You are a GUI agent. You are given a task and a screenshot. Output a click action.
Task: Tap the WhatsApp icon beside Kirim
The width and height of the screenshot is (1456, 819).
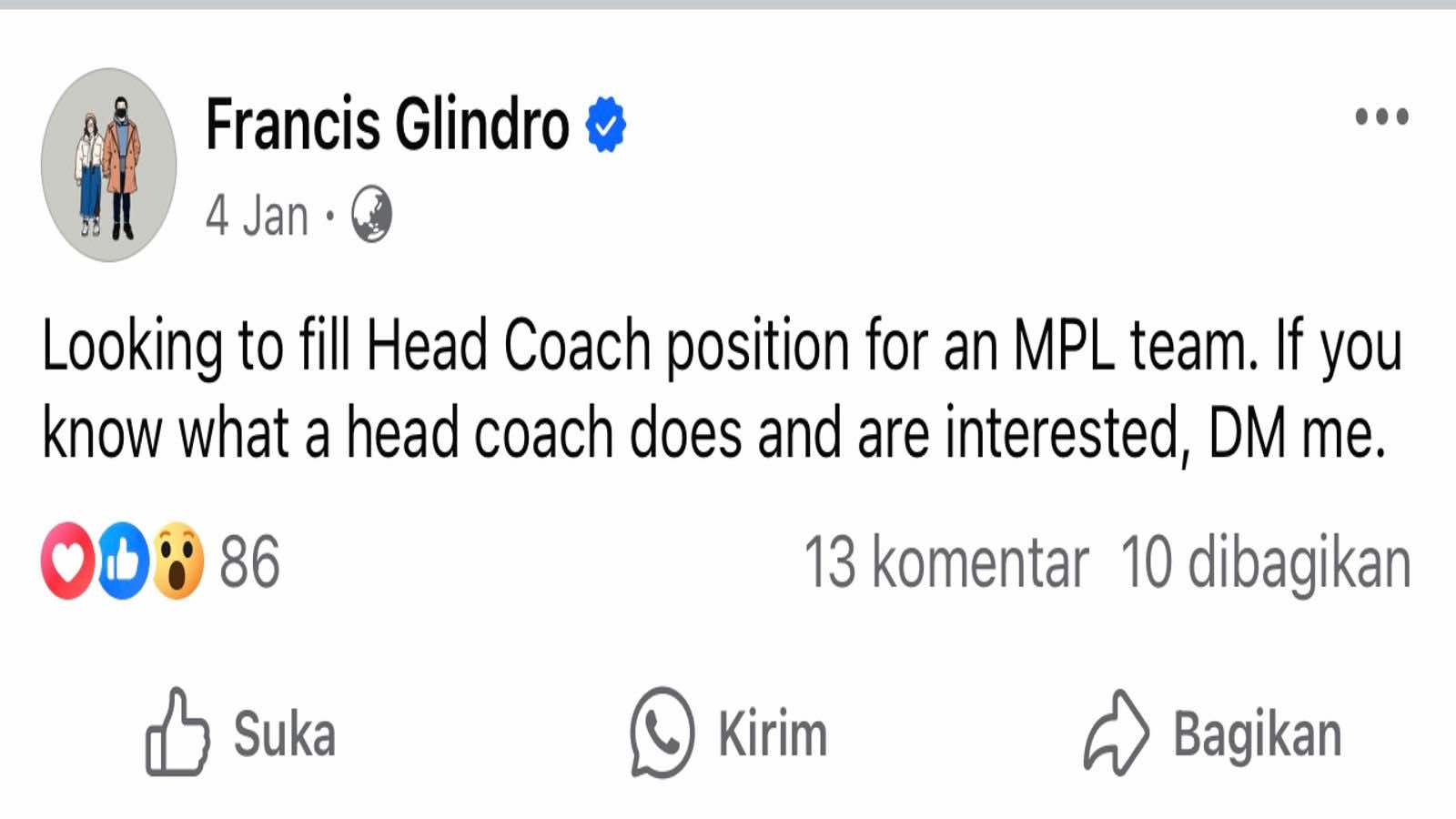coord(662,733)
